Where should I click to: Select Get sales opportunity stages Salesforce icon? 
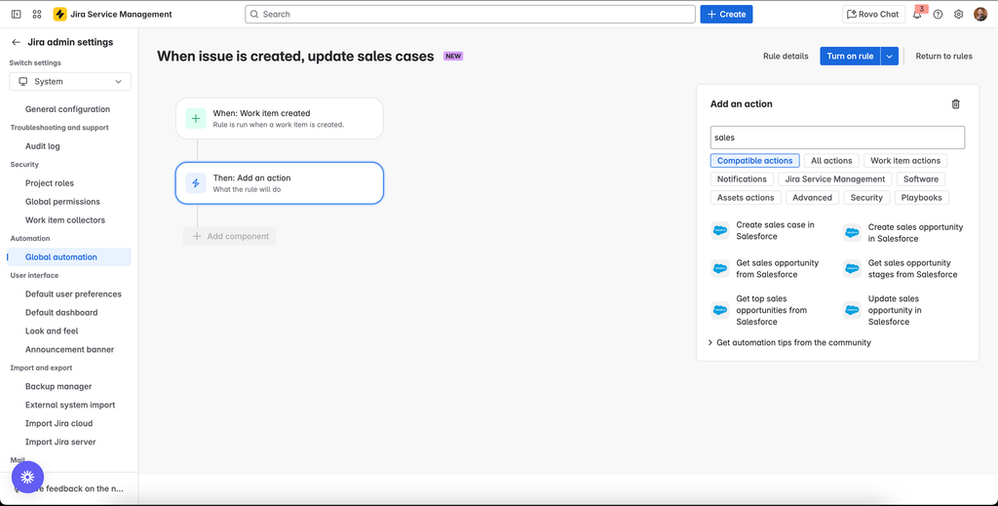(852, 269)
